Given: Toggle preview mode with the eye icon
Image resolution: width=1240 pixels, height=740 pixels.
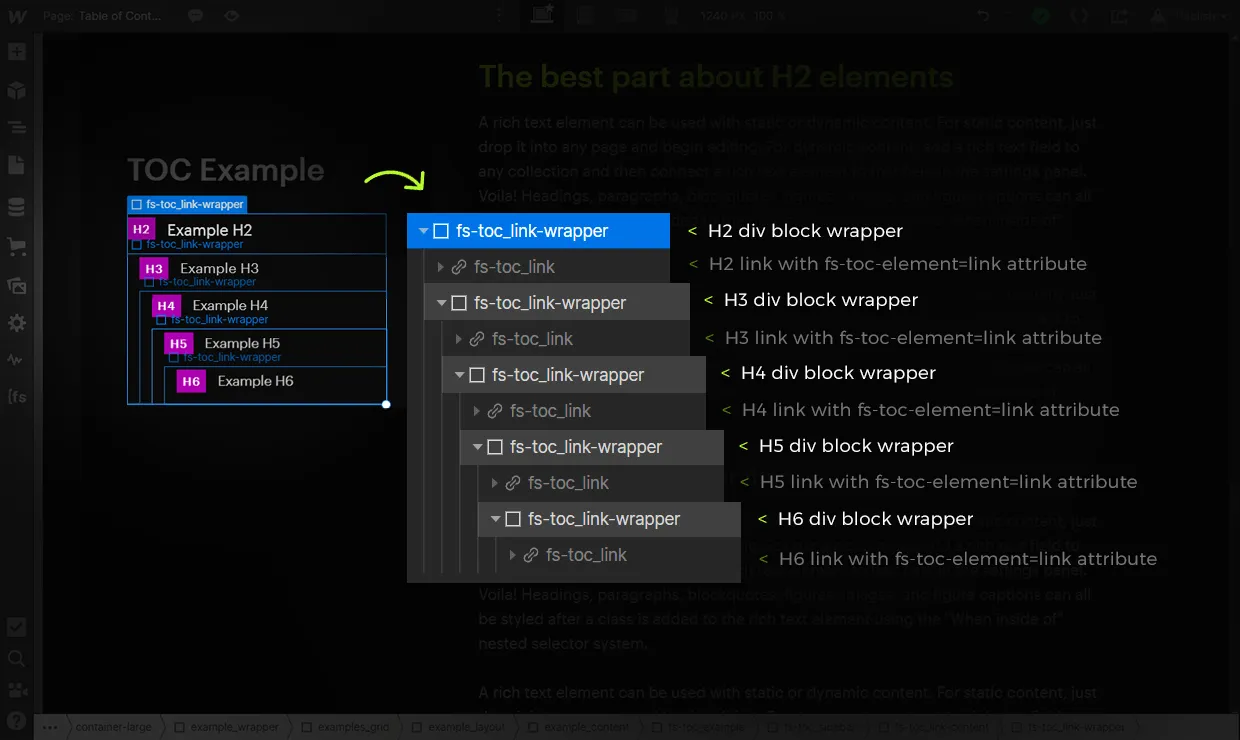Looking at the screenshot, I should tap(232, 16).
